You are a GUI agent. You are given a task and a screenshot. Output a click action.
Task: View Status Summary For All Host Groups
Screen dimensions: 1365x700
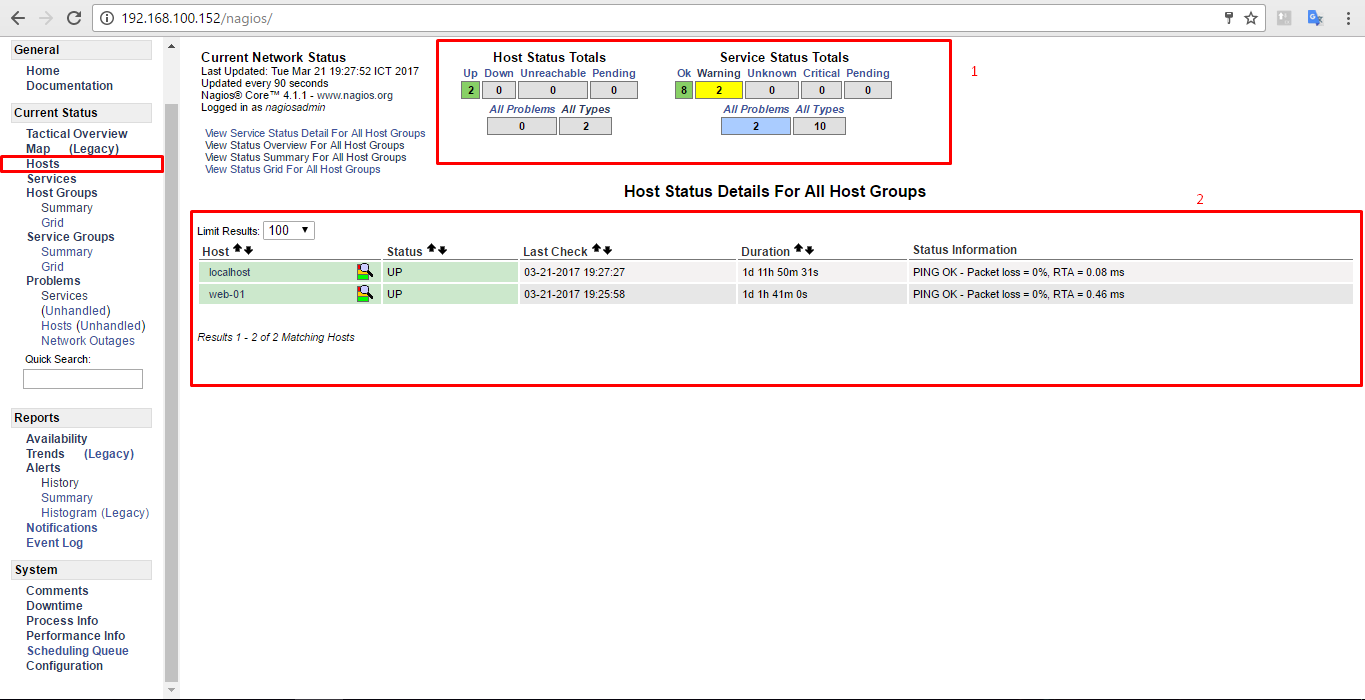306,157
